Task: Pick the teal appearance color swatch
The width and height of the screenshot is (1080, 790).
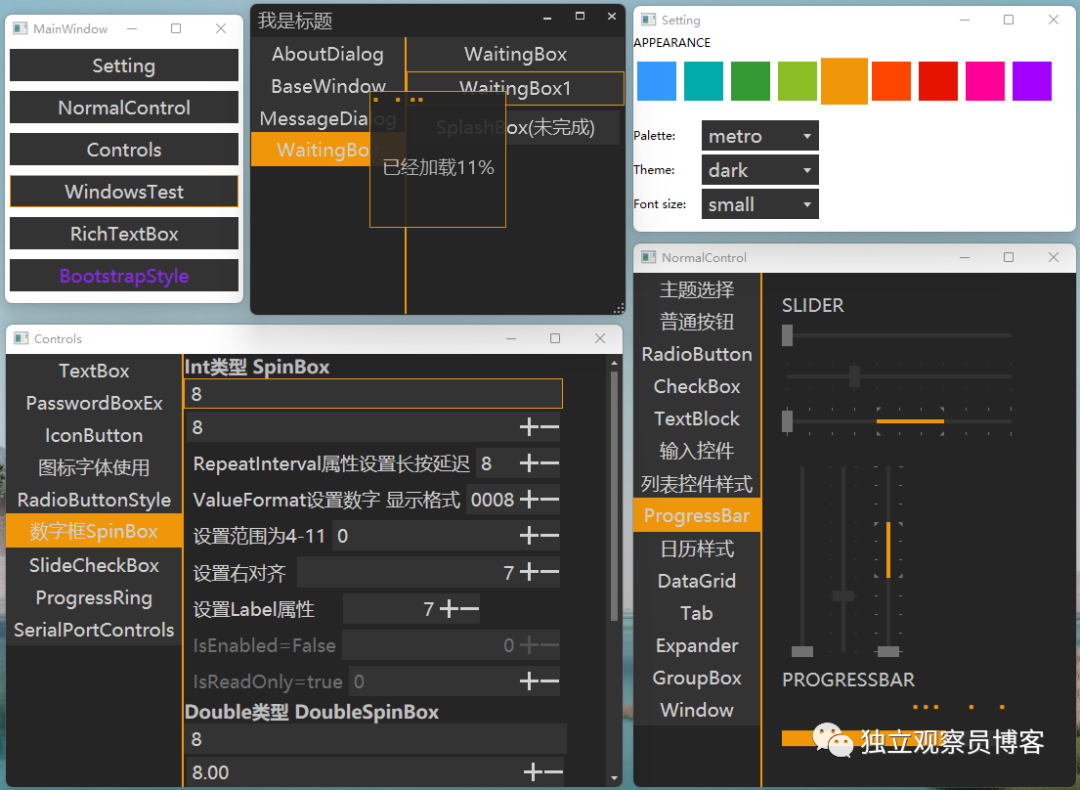Action: click(703, 81)
